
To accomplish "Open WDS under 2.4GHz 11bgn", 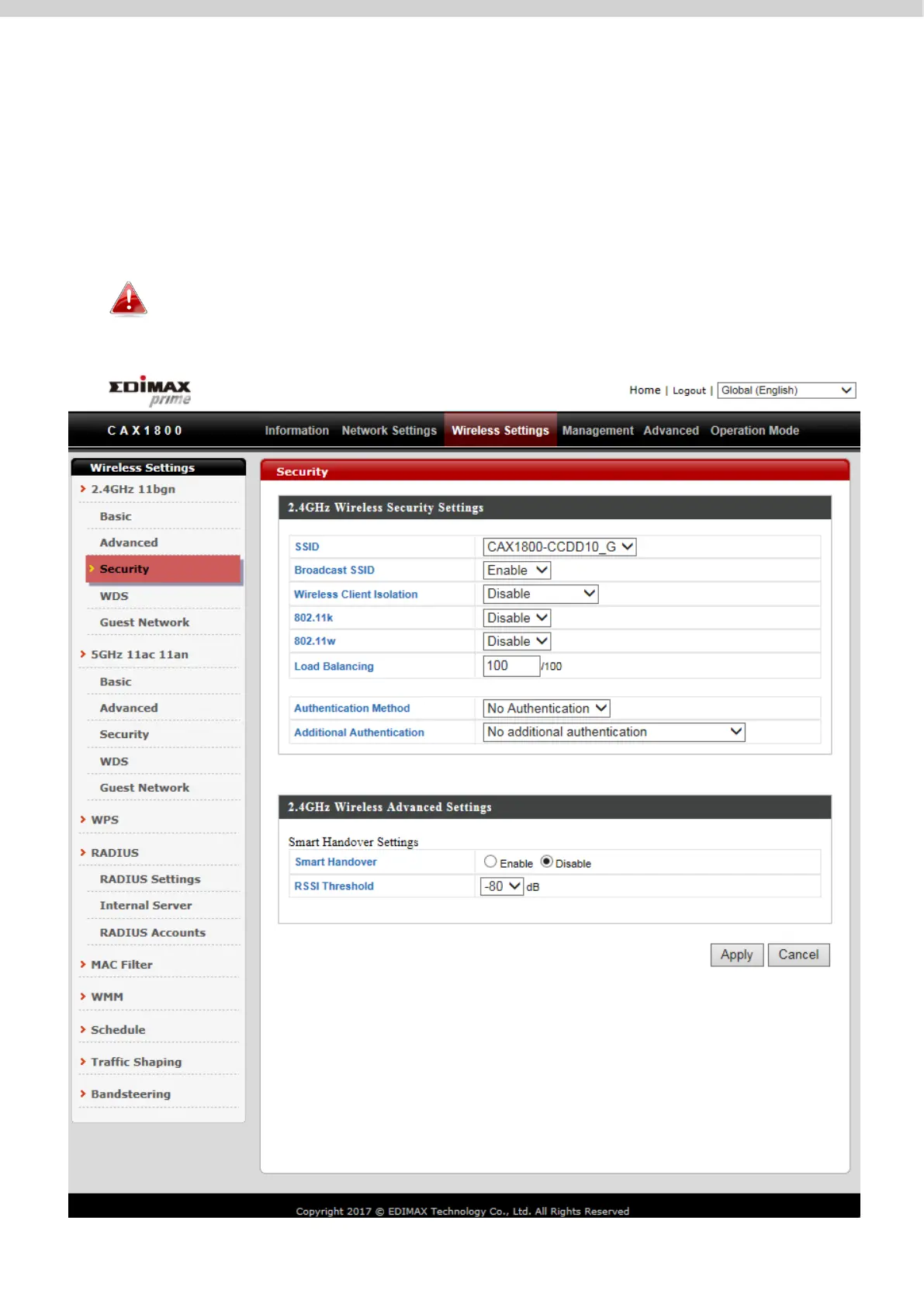I will coord(114,596).
